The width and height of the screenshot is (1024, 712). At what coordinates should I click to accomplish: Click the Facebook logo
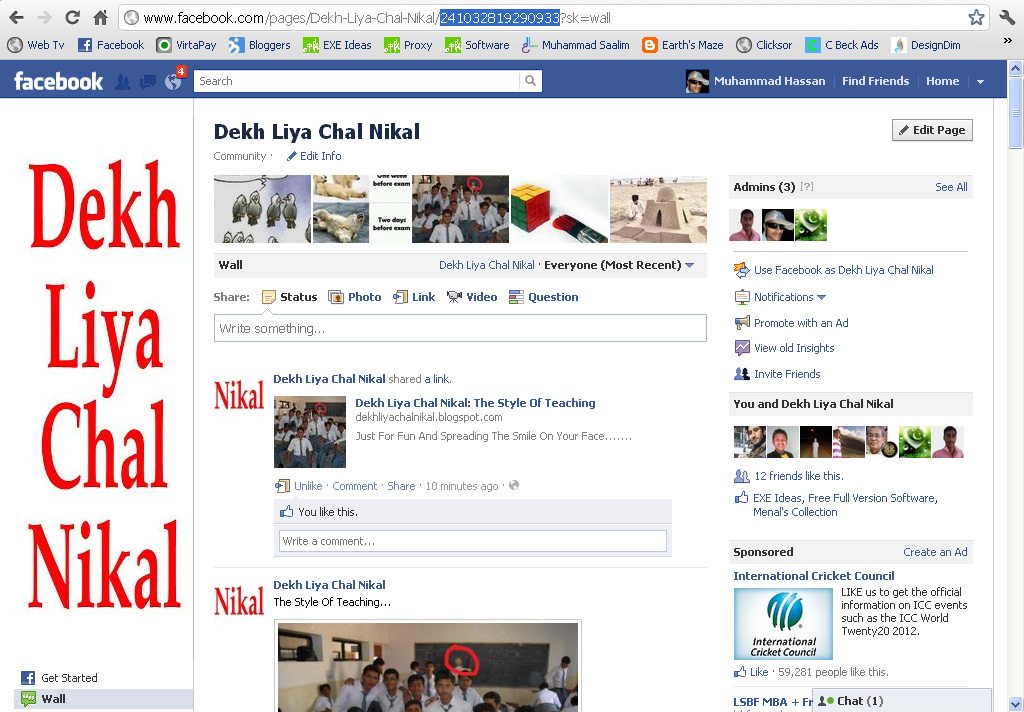tap(58, 81)
